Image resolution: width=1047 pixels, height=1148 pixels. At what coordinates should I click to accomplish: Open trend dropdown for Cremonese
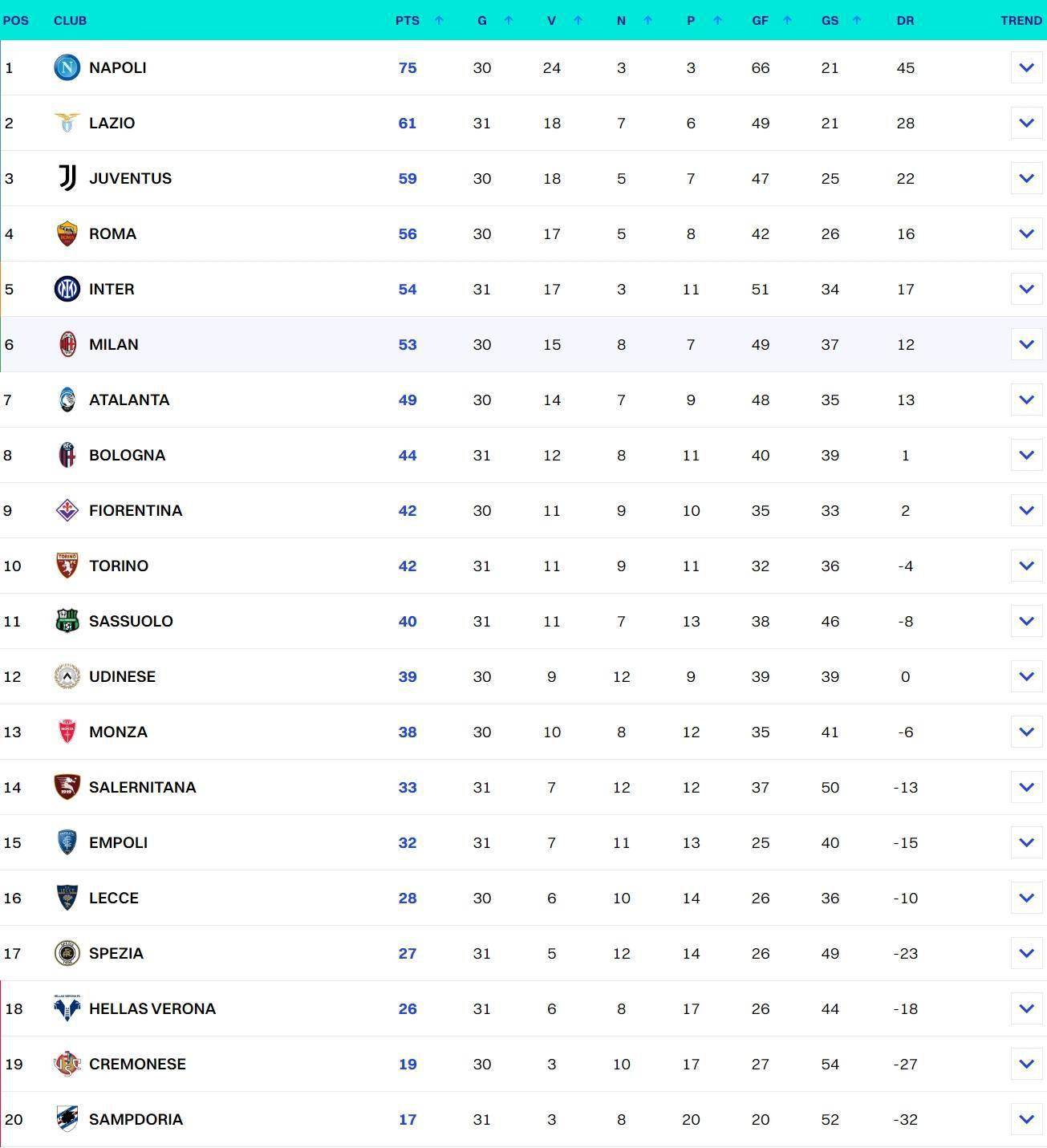[1026, 1064]
